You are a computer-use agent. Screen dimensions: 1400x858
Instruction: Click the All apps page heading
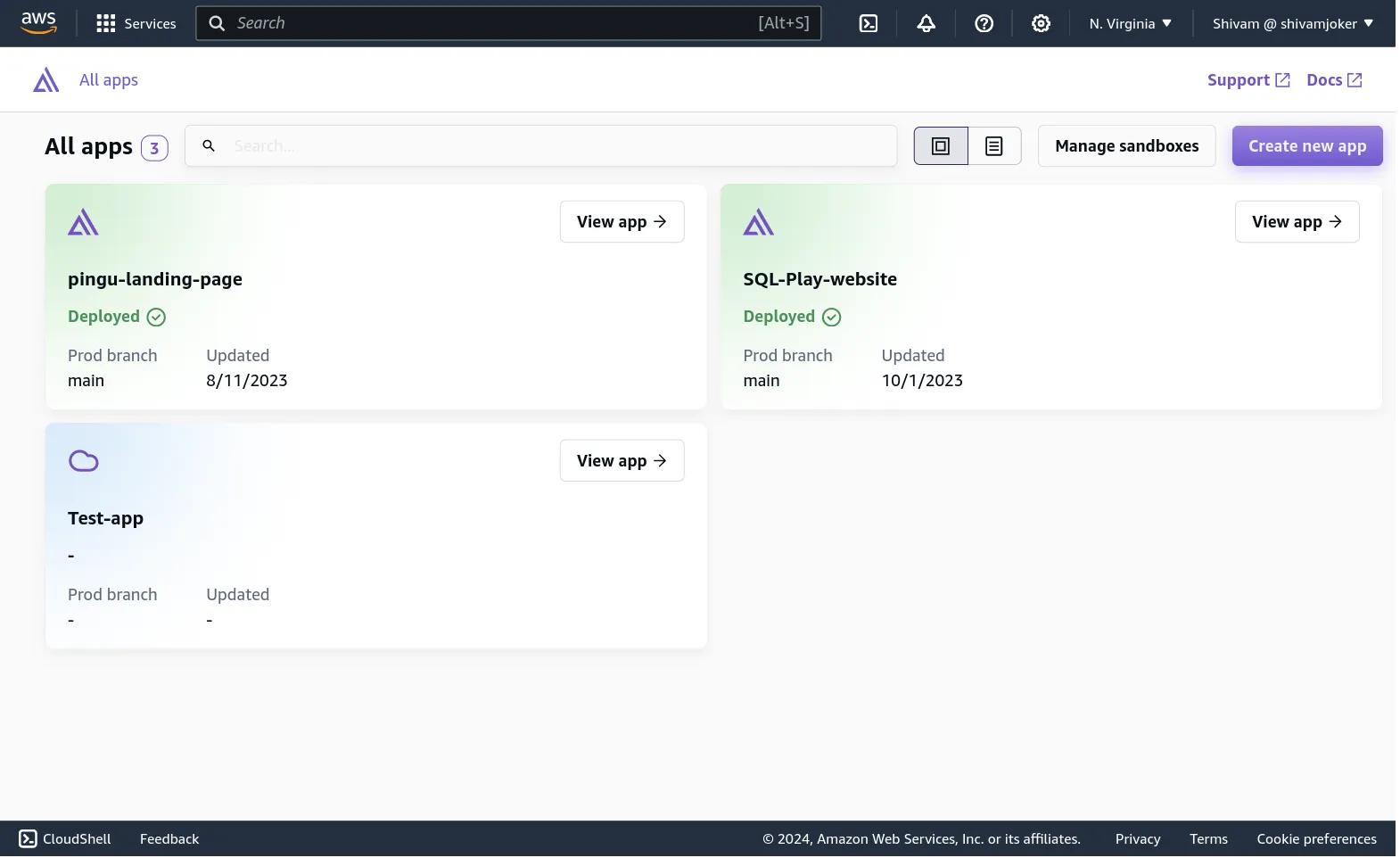pyautogui.click(x=88, y=146)
